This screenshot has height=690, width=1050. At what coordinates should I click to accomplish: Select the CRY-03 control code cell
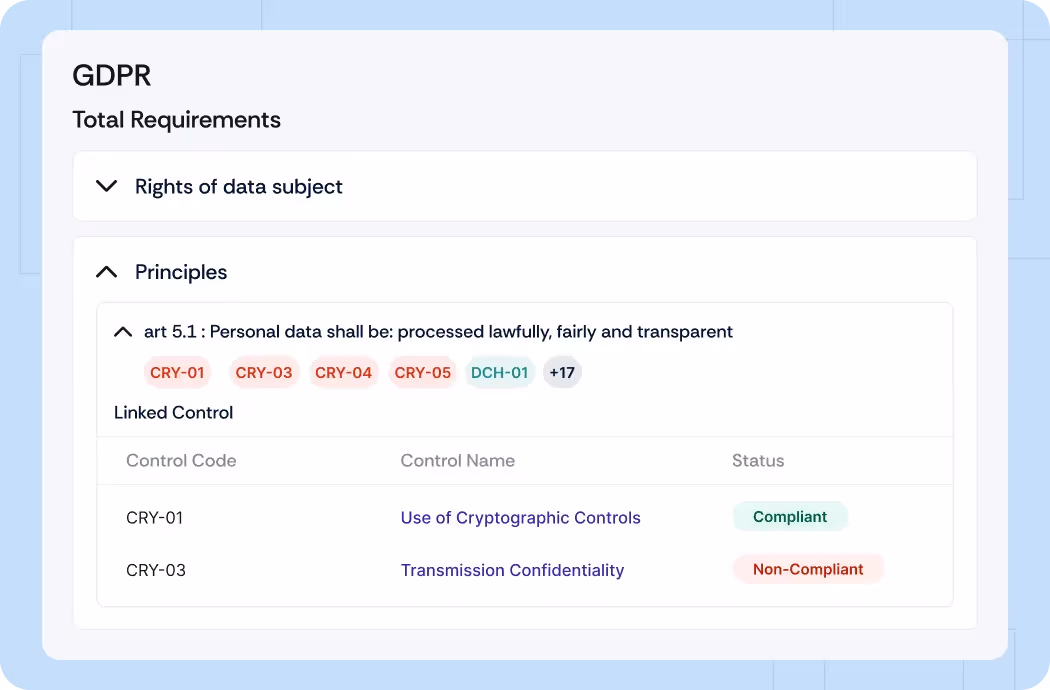(x=156, y=570)
